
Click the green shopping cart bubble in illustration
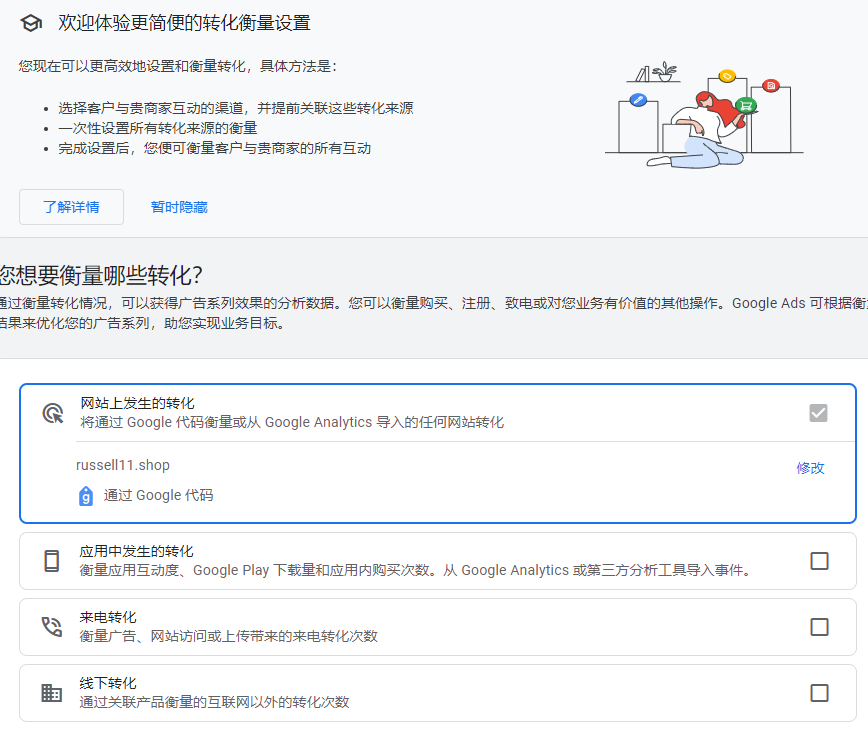point(744,104)
